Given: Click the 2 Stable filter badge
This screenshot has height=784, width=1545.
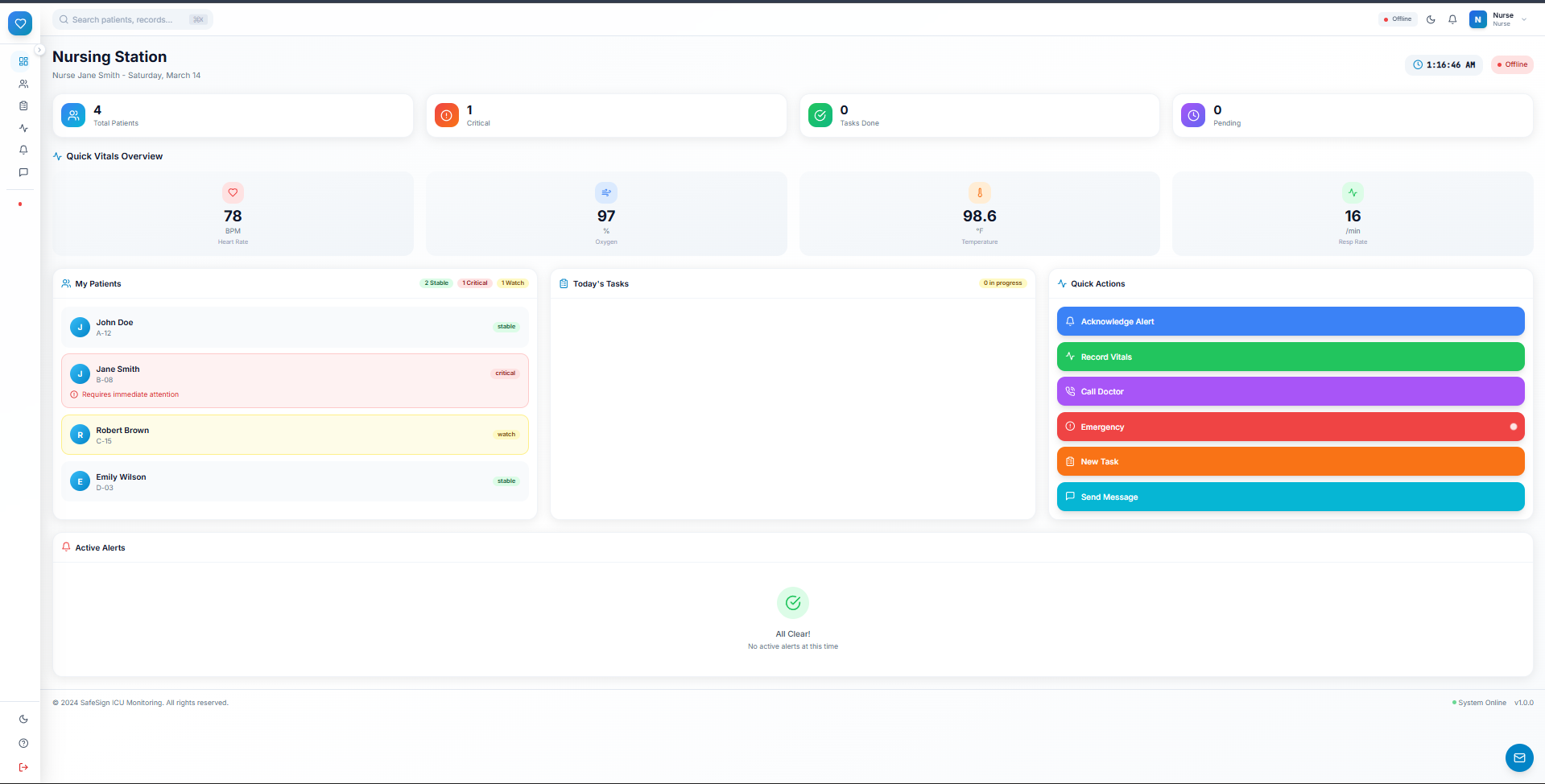Looking at the screenshot, I should pyautogui.click(x=436, y=283).
